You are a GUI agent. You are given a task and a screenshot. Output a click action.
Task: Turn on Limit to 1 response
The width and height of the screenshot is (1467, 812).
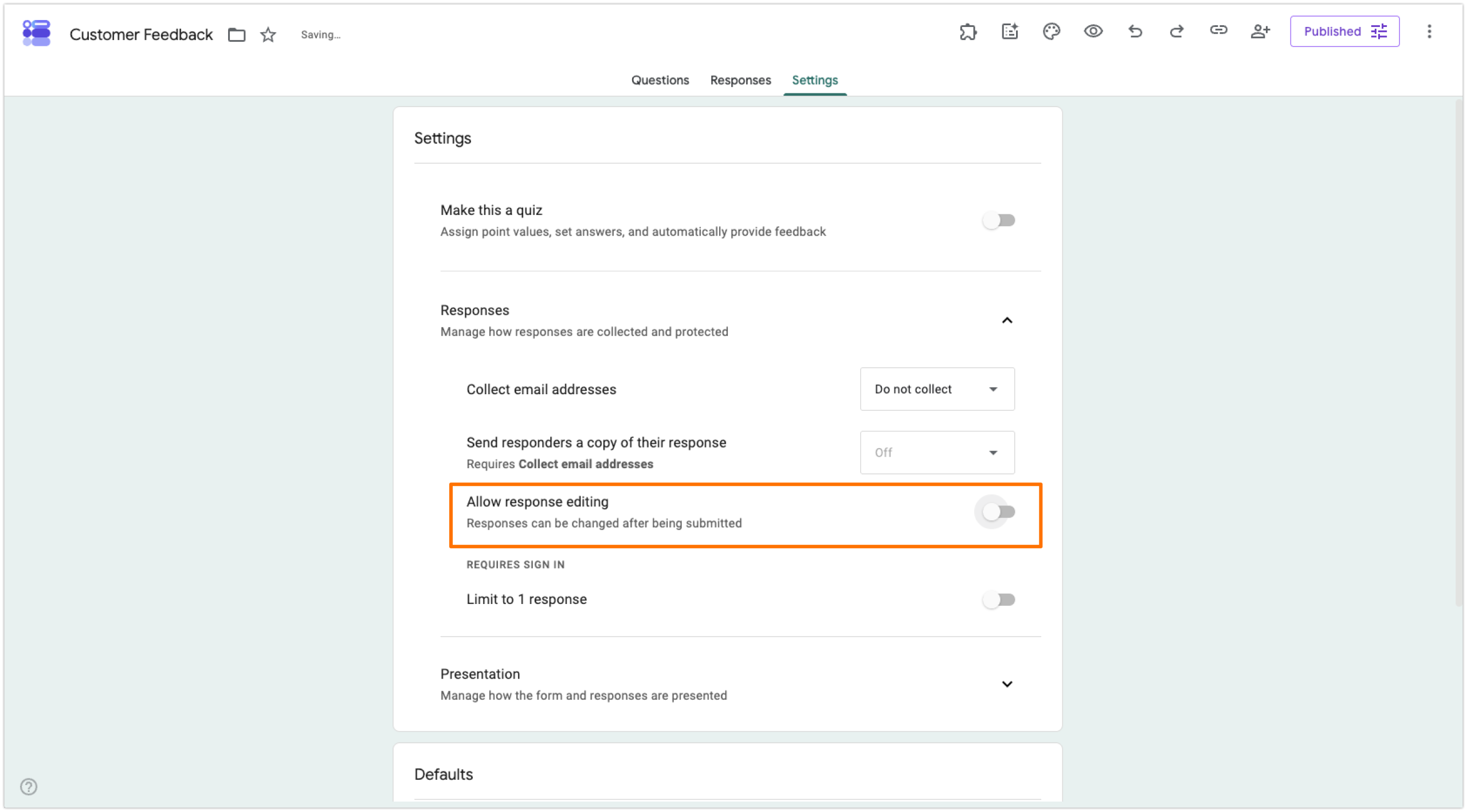click(x=999, y=600)
